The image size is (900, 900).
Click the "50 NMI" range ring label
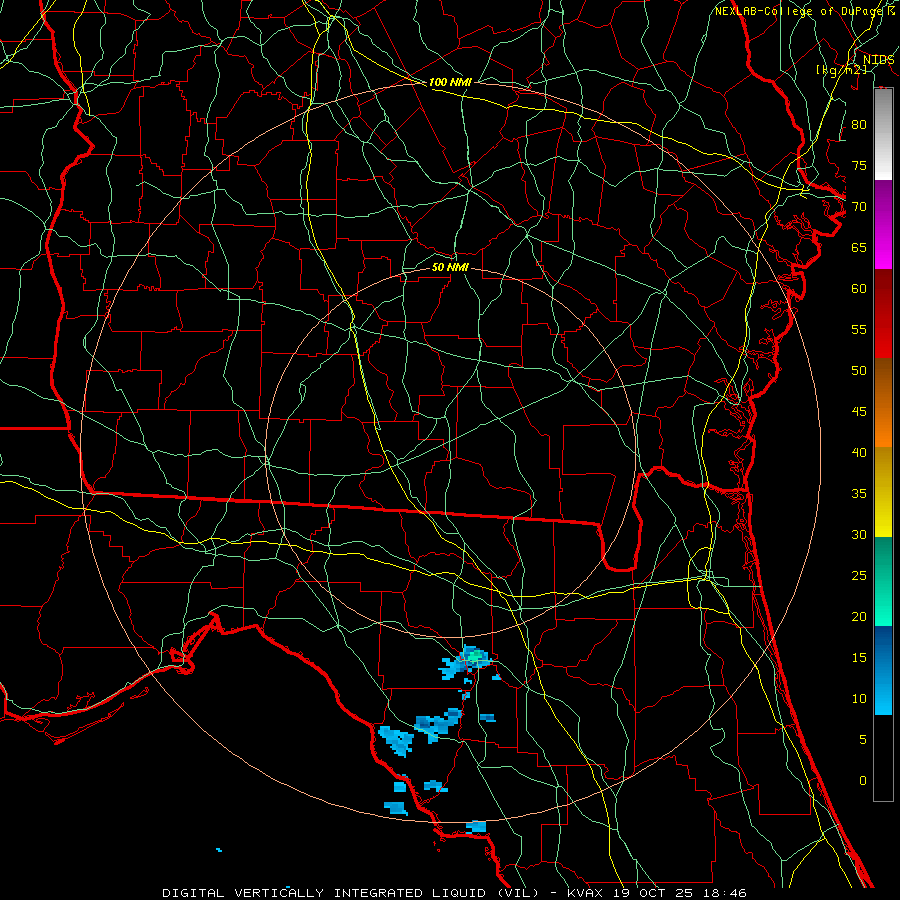pyautogui.click(x=450, y=267)
